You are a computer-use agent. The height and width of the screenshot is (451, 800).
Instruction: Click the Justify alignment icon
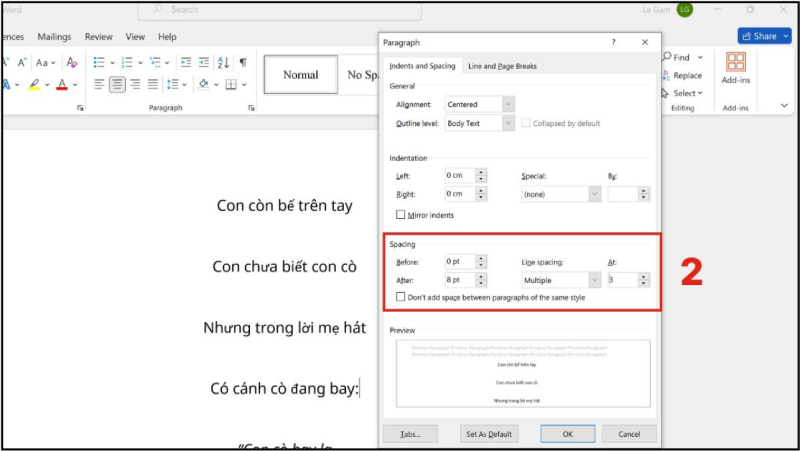pyautogui.click(x=153, y=84)
